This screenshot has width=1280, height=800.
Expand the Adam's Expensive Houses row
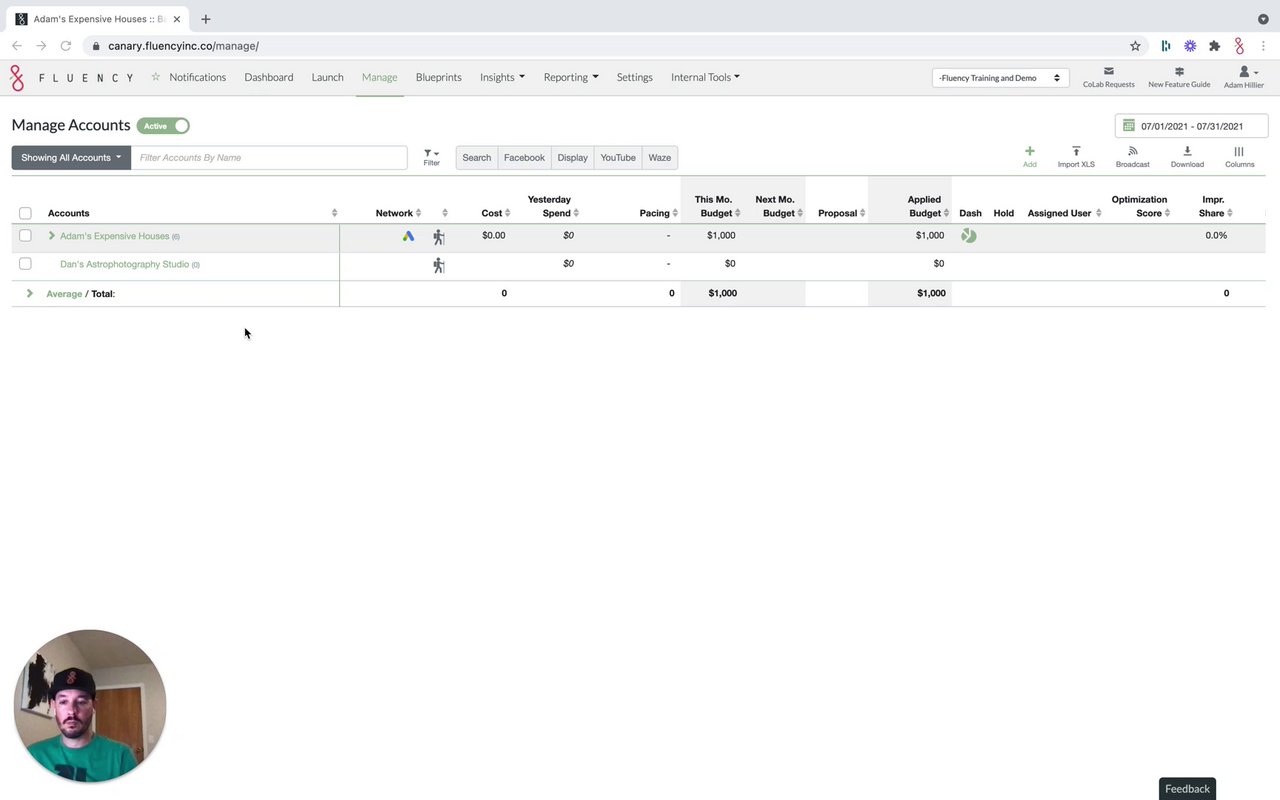coord(52,236)
